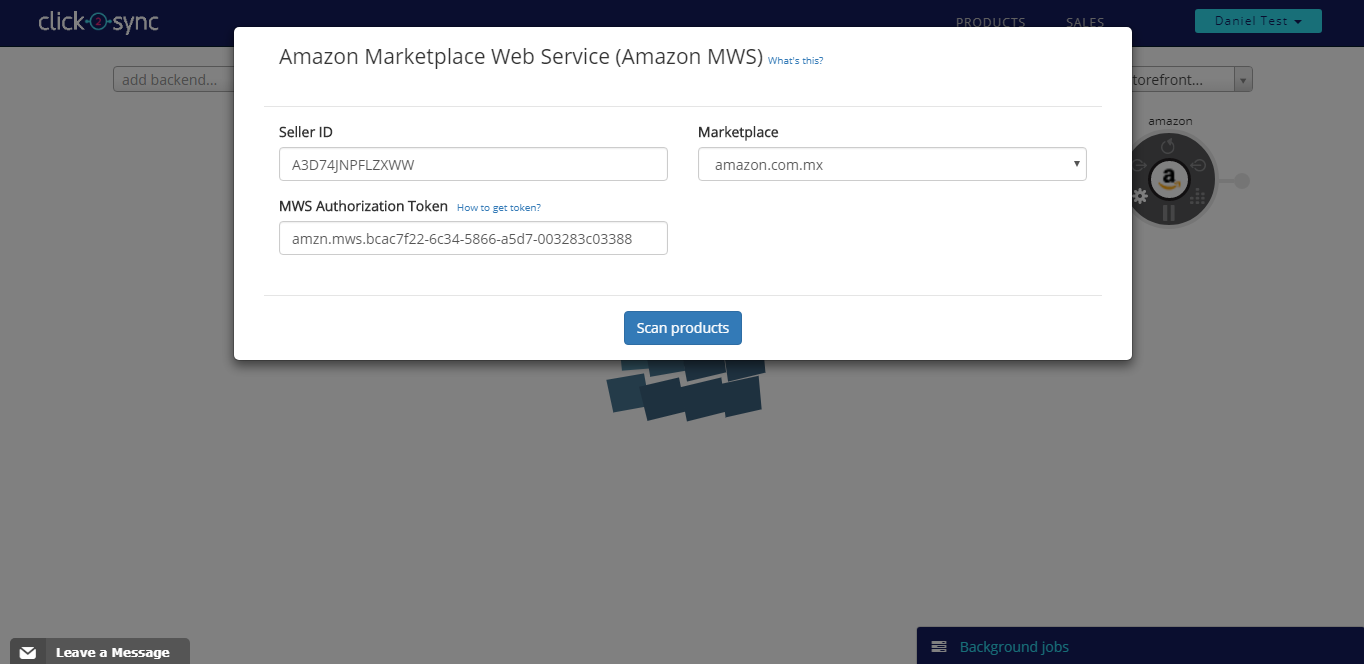Click the Seller ID label
The width and height of the screenshot is (1364, 664).
pos(306,132)
